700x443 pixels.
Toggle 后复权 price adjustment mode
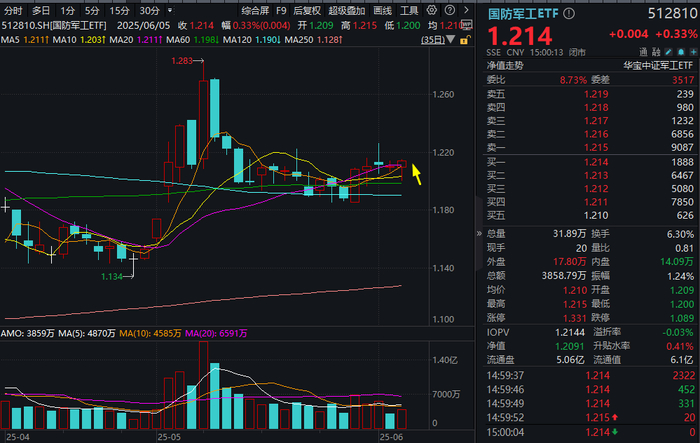pos(307,10)
